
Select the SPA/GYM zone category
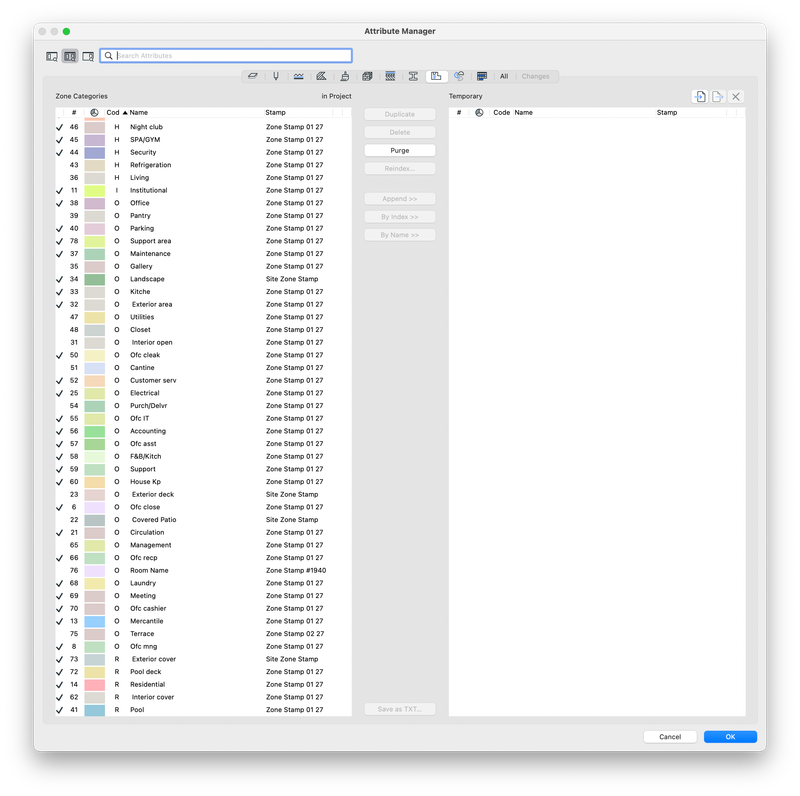coord(204,140)
